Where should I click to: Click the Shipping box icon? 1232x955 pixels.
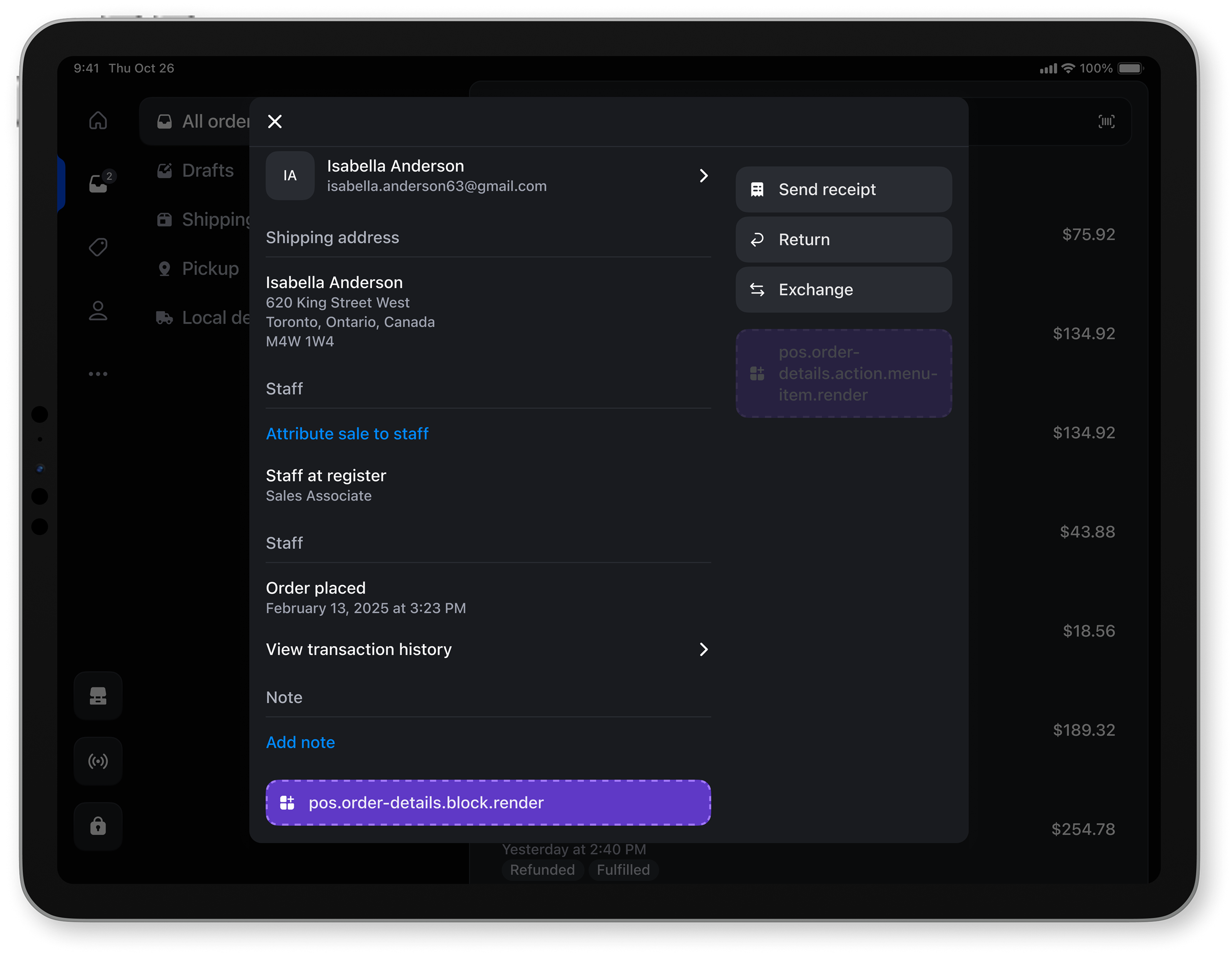[x=164, y=219]
